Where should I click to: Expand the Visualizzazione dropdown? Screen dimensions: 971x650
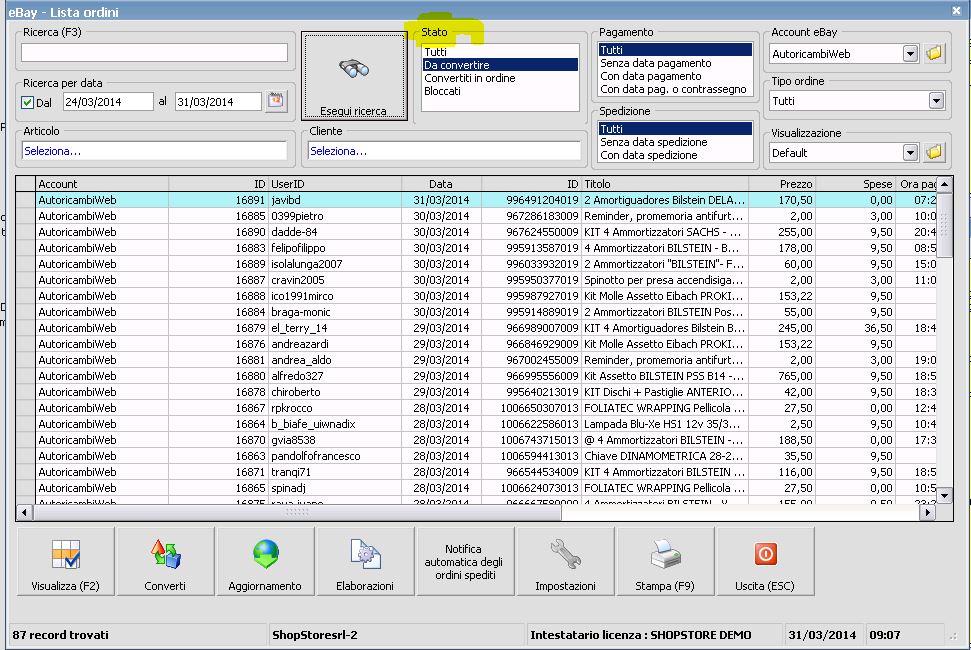pyautogui.click(x=909, y=153)
